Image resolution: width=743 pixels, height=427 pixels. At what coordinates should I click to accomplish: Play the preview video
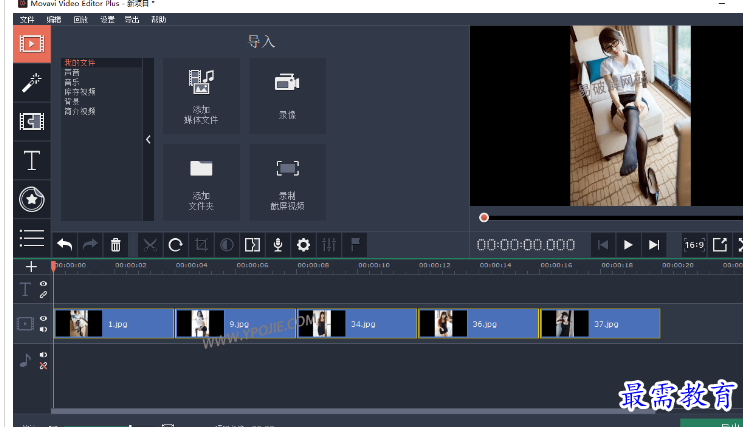pyautogui.click(x=628, y=245)
